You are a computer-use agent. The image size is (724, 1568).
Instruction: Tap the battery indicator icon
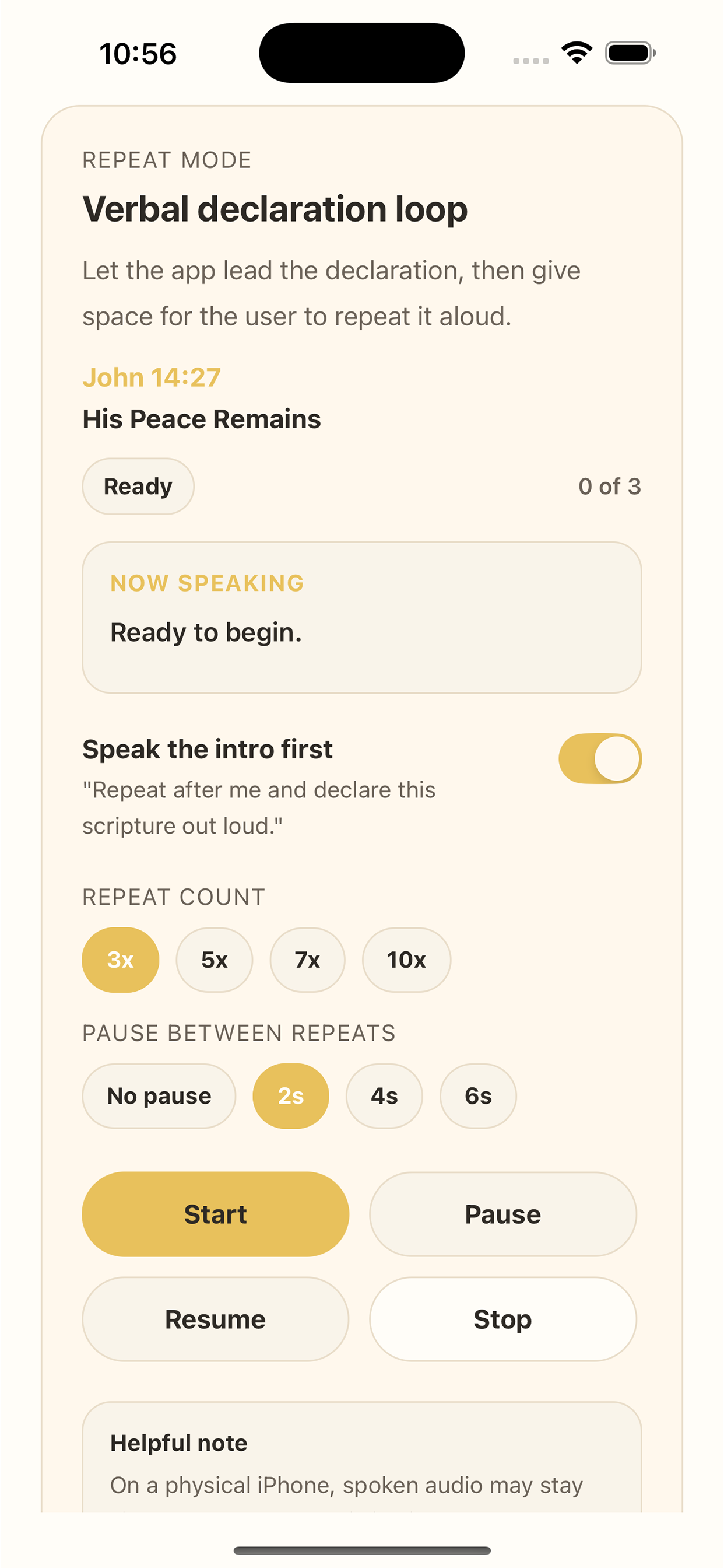630,53
